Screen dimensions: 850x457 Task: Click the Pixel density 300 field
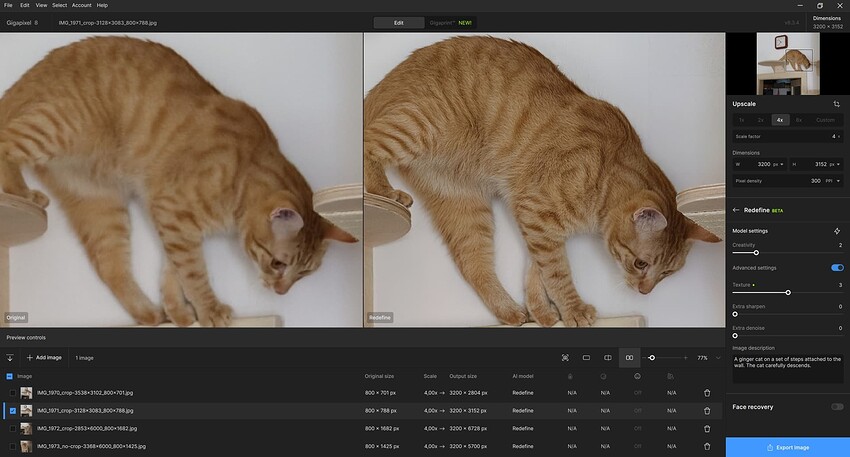(x=788, y=181)
